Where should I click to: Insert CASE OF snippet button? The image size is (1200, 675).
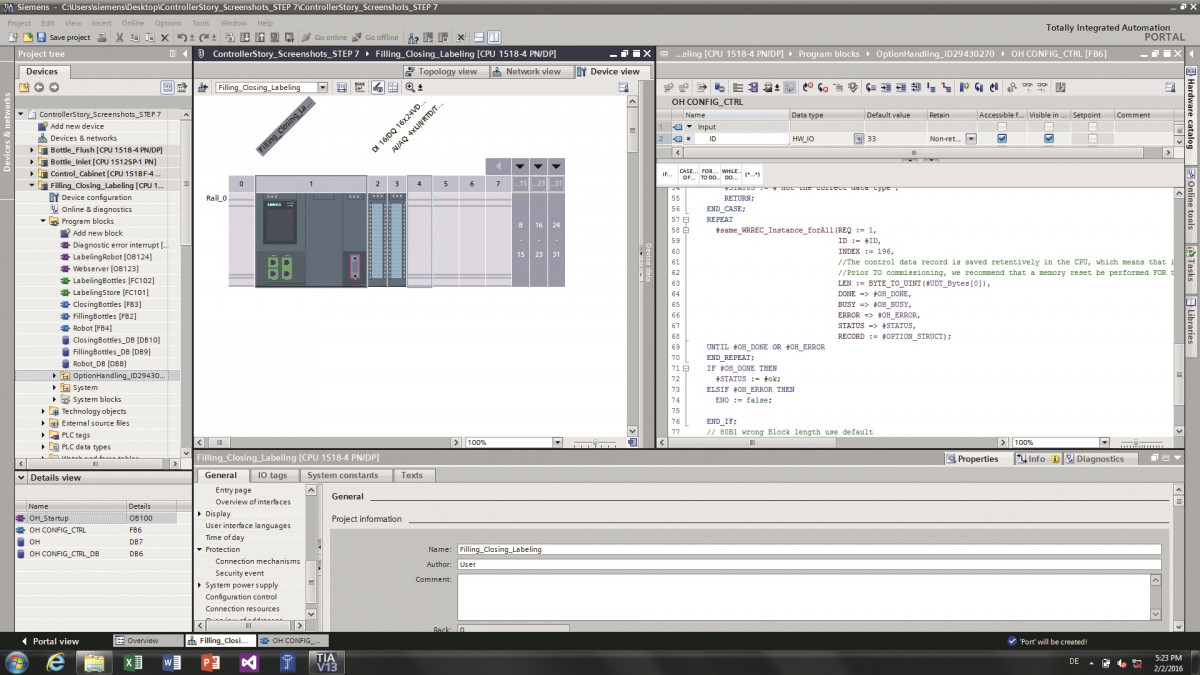pos(688,174)
